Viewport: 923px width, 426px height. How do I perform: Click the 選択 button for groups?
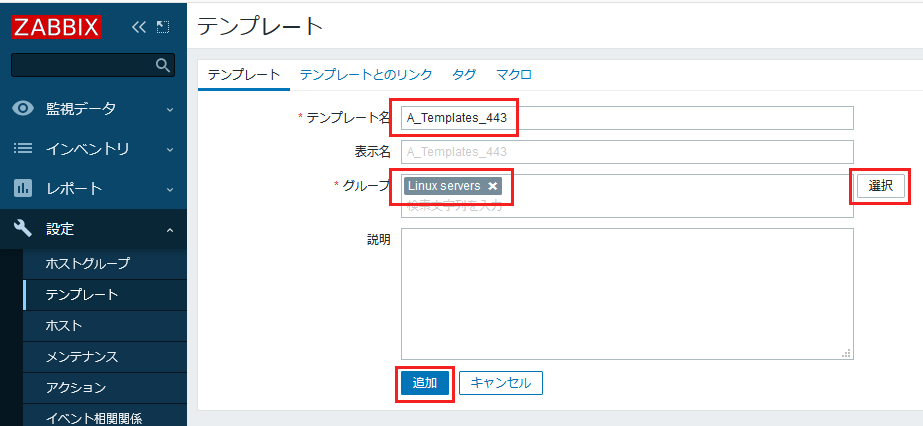click(x=880, y=186)
